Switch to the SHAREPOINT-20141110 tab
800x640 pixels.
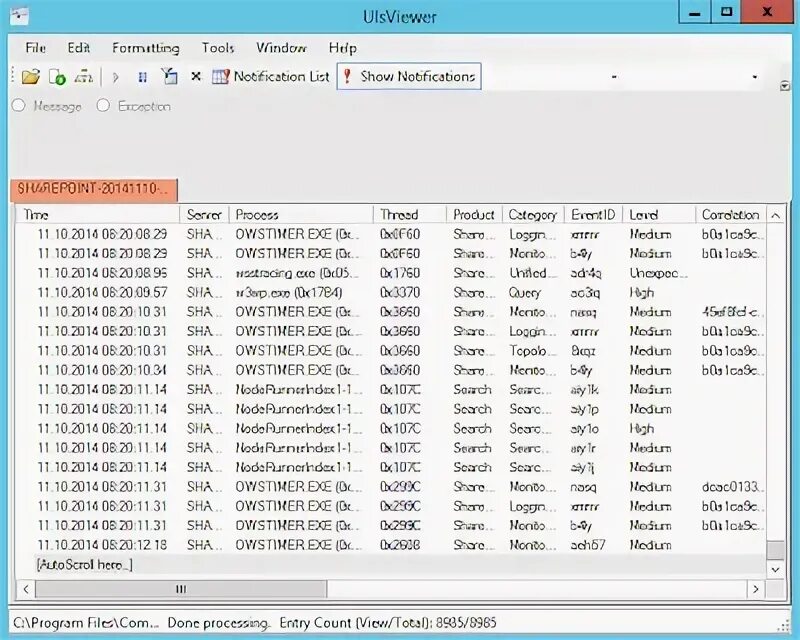[x=94, y=189]
